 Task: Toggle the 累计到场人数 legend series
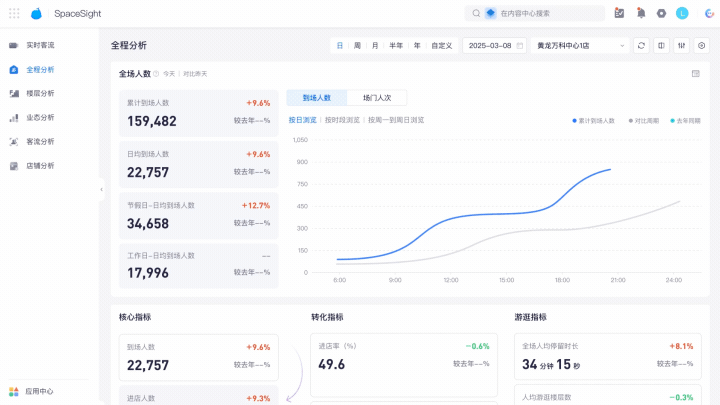(x=593, y=121)
